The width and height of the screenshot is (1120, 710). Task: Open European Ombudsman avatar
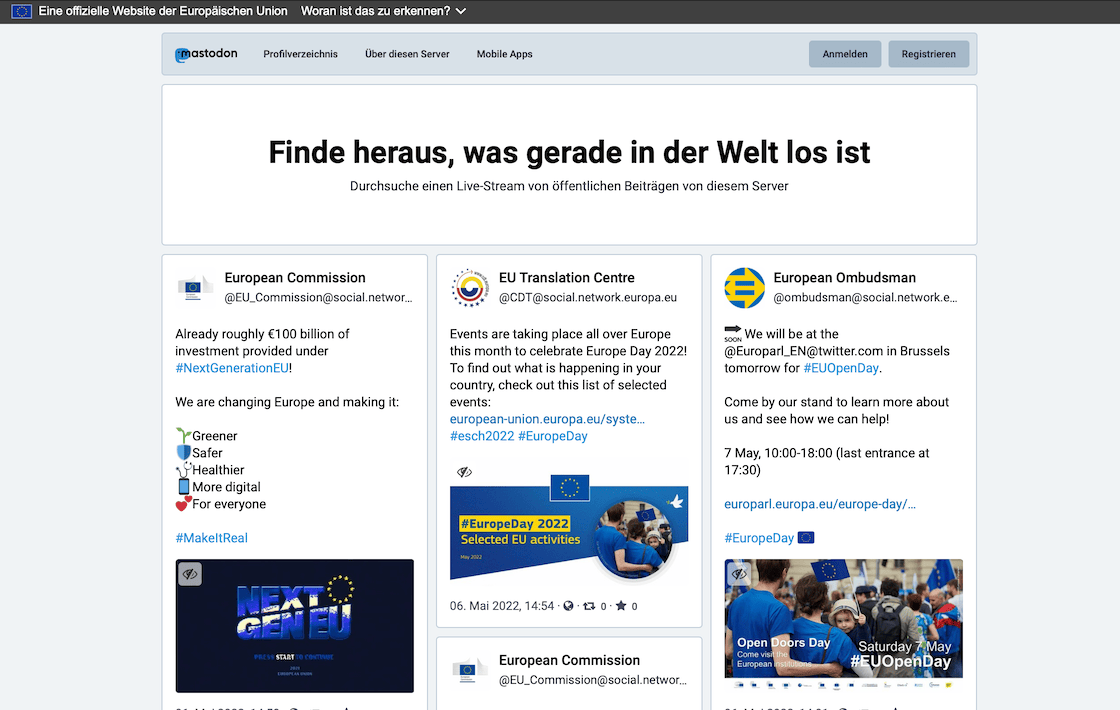coord(744,288)
